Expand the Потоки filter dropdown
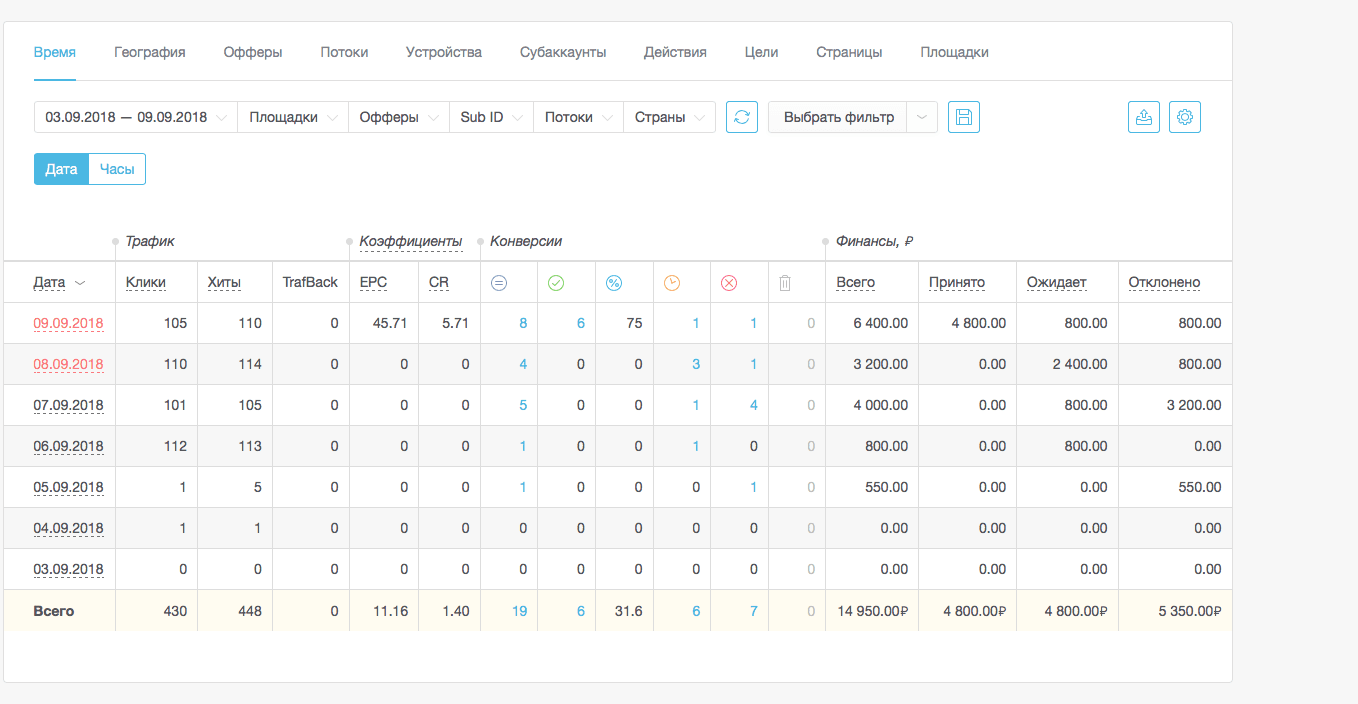1358x704 pixels. click(x=578, y=117)
